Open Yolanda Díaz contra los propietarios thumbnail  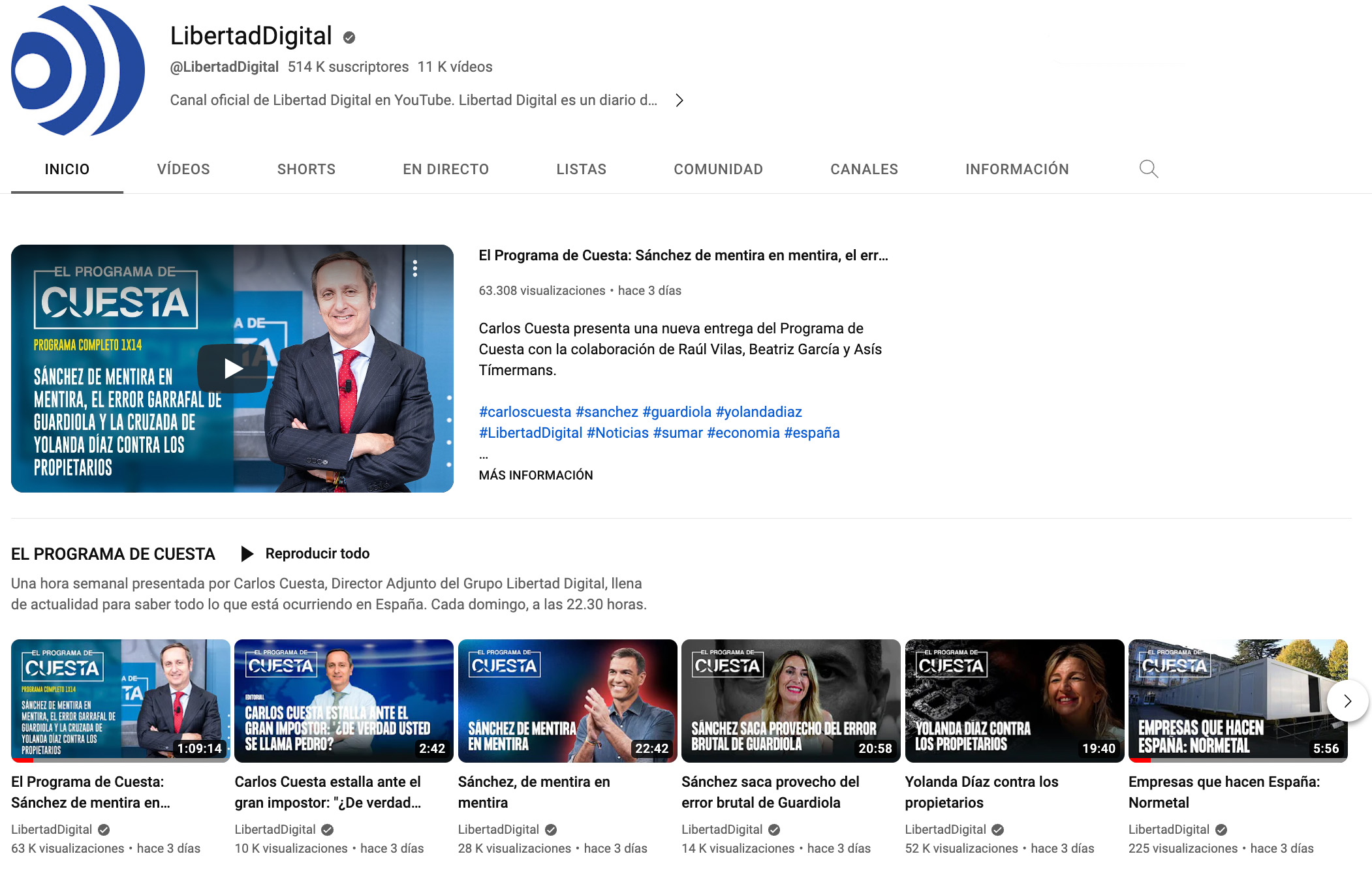click(1014, 700)
